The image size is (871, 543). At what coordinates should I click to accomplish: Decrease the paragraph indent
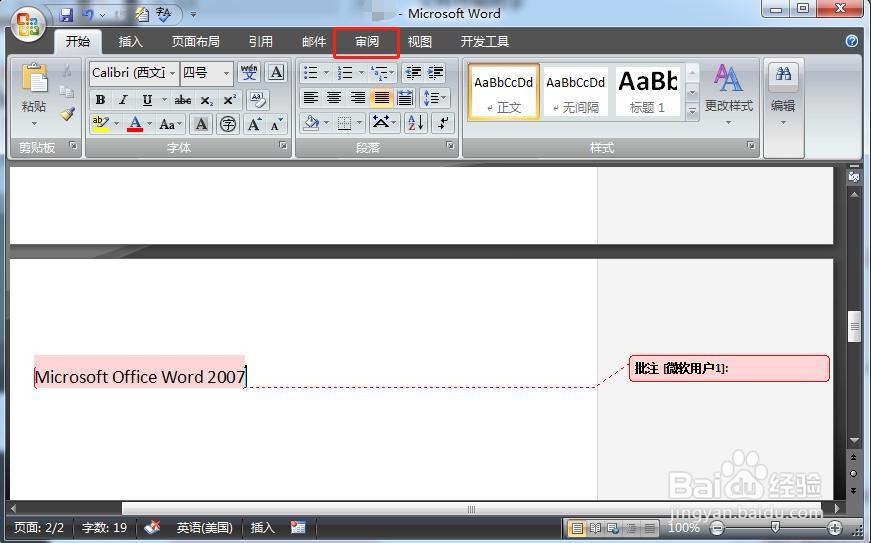413,73
